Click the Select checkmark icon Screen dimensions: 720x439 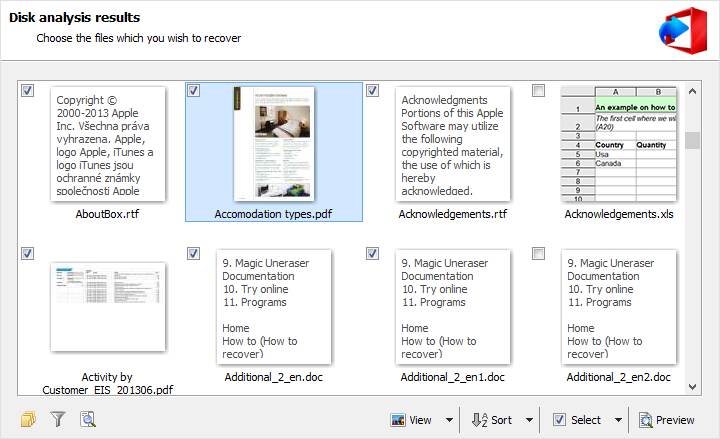click(x=559, y=420)
